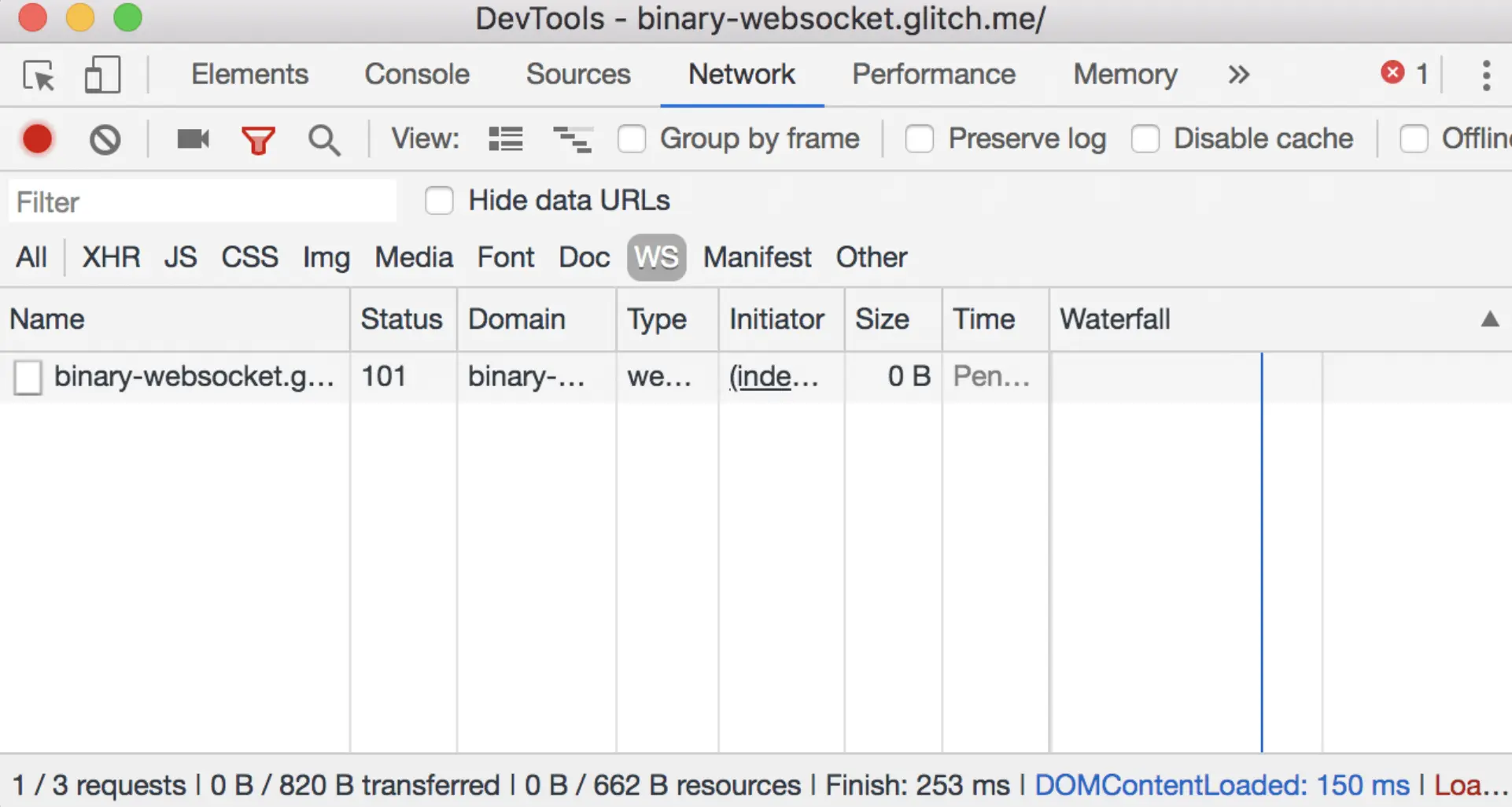Enable the Group by frame checkbox
Image resolution: width=1512 pixels, height=807 pixels.
point(632,139)
